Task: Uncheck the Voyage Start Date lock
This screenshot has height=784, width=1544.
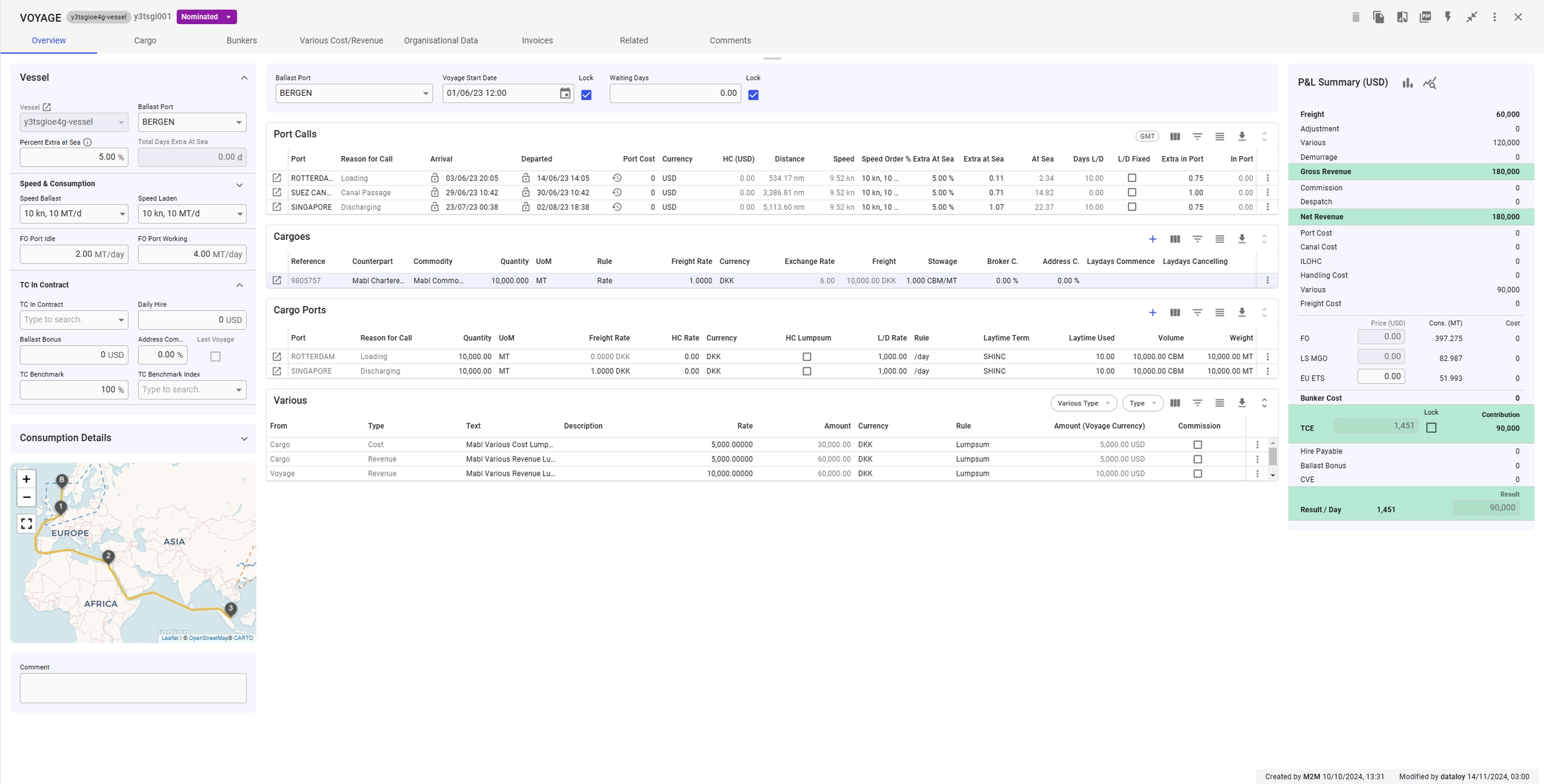Action: pyautogui.click(x=586, y=95)
